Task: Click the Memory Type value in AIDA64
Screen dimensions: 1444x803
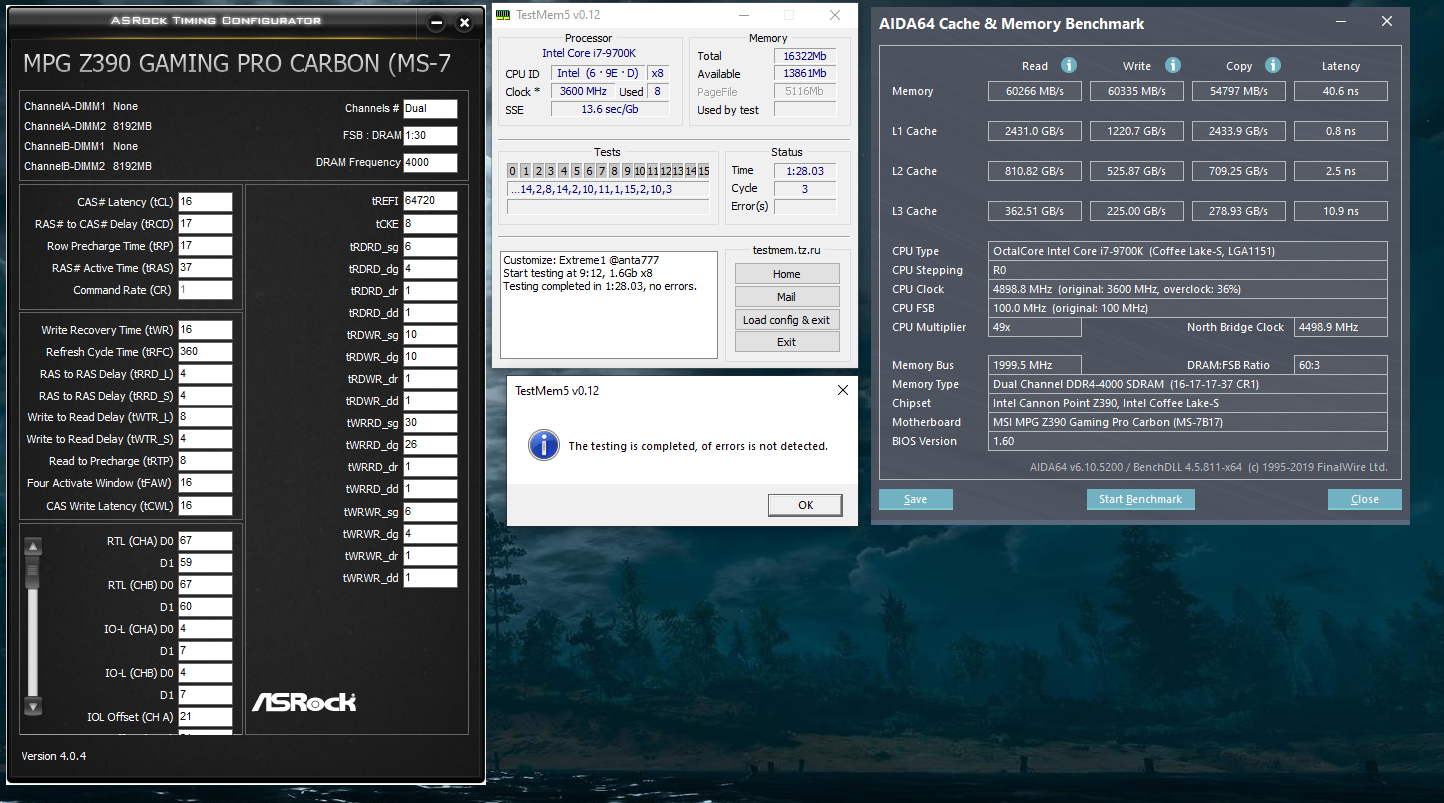Action: [1188, 384]
